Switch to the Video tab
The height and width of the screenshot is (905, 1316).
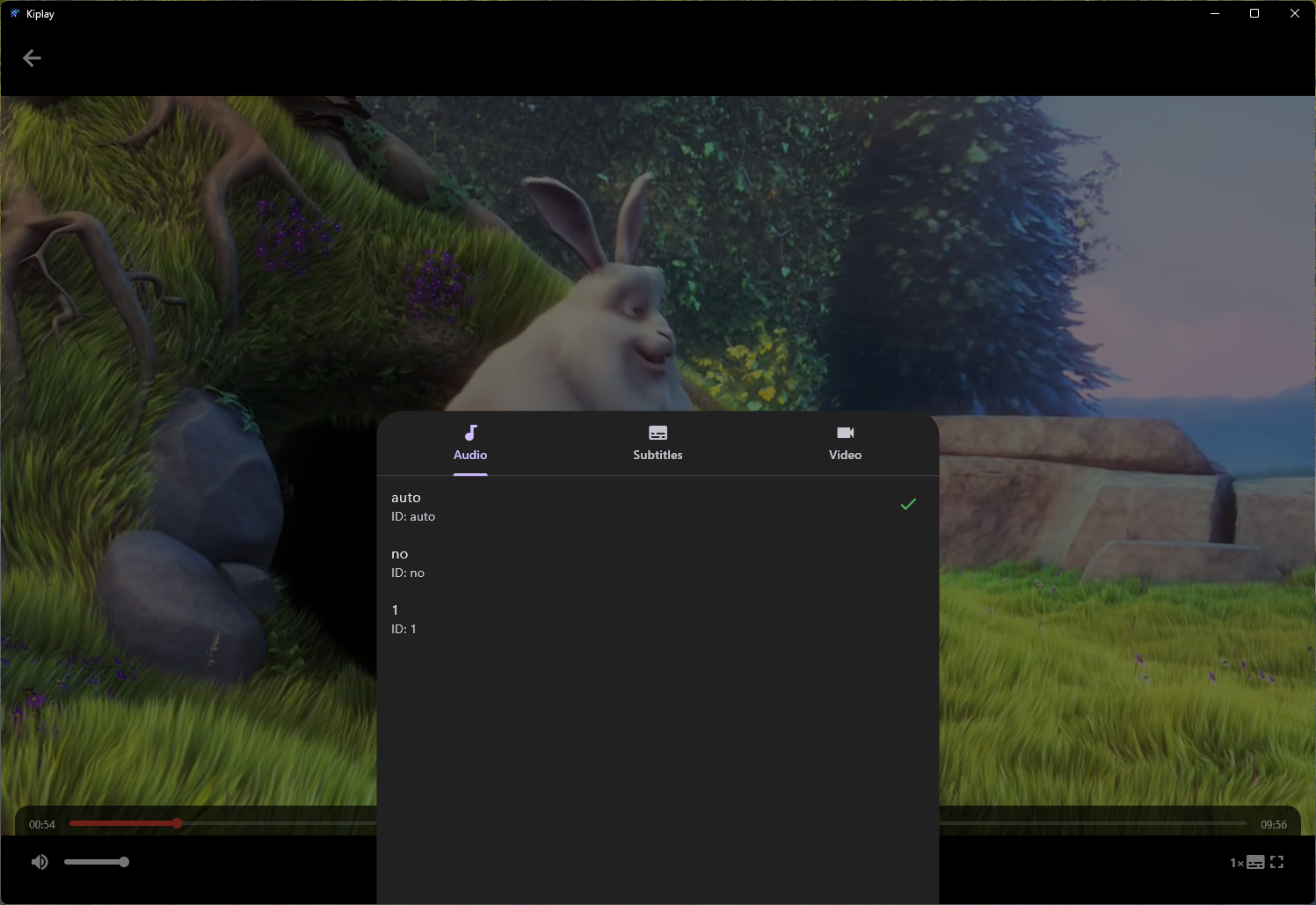click(x=845, y=455)
